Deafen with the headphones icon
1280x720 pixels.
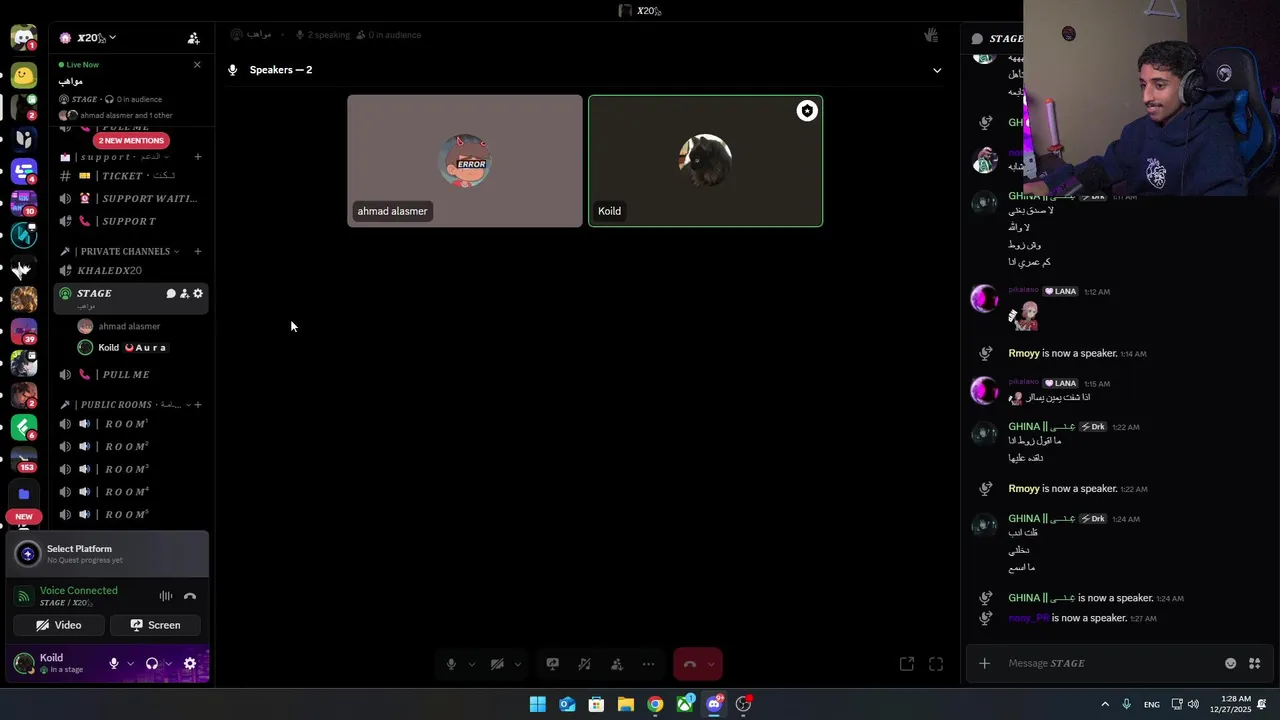(152, 664)
